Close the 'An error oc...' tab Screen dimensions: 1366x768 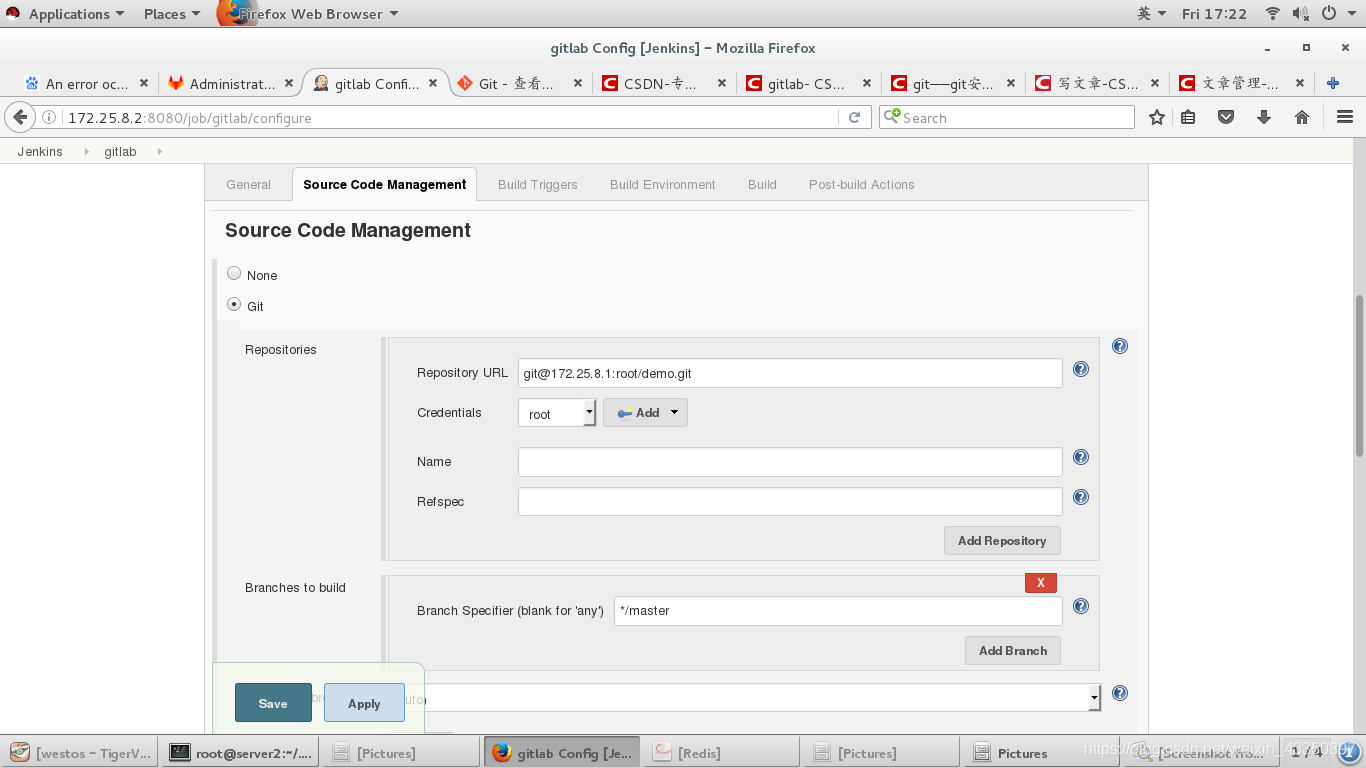click(144, 84)
